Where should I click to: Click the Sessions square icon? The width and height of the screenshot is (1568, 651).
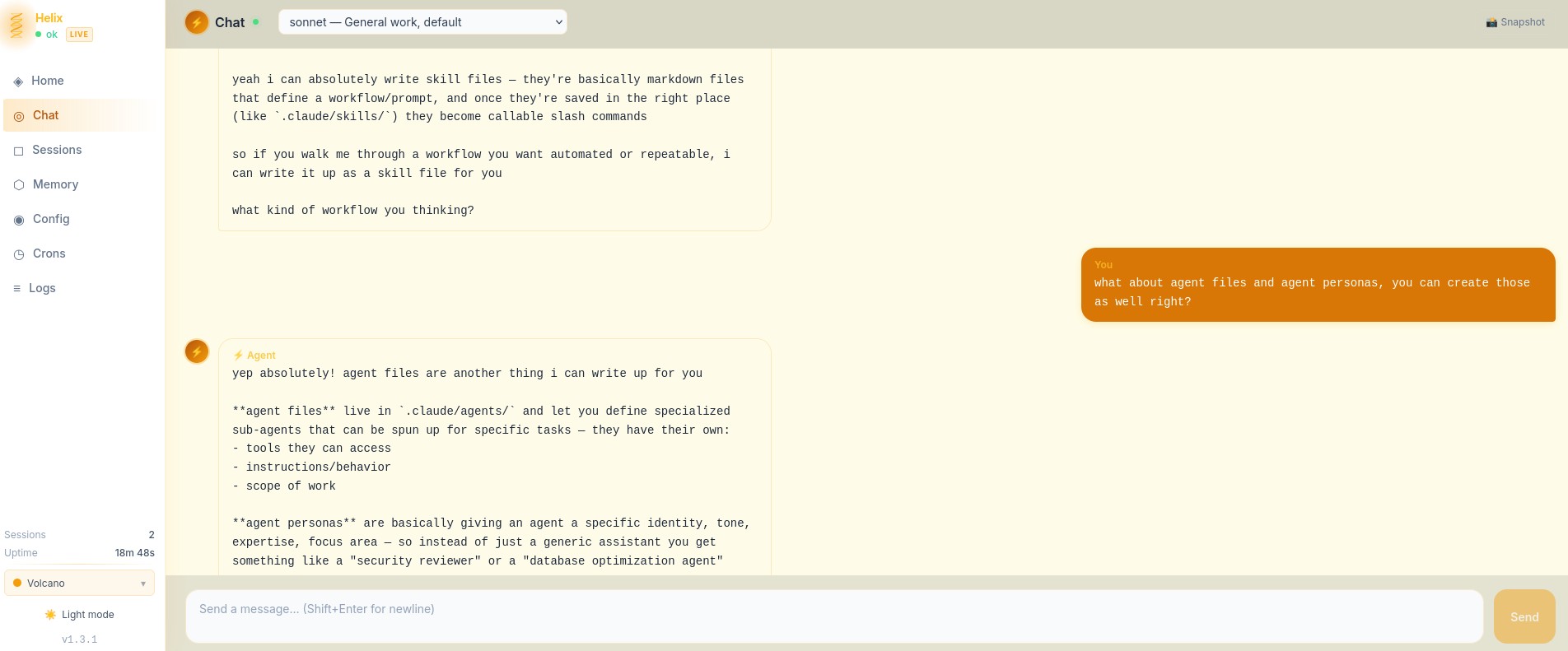18,151
